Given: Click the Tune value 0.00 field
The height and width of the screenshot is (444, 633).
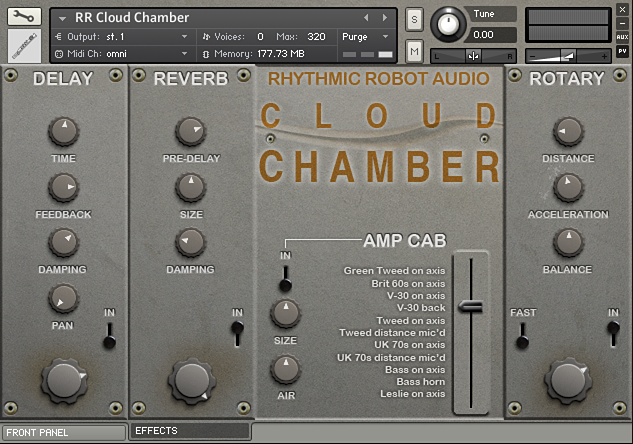Looking at the screenshot, I should [492, 35].
